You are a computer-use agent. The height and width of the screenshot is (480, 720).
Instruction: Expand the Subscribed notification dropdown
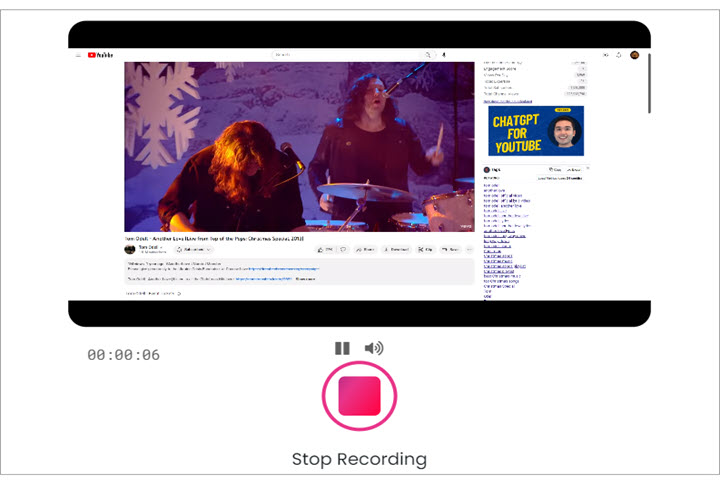coord(194,249)
